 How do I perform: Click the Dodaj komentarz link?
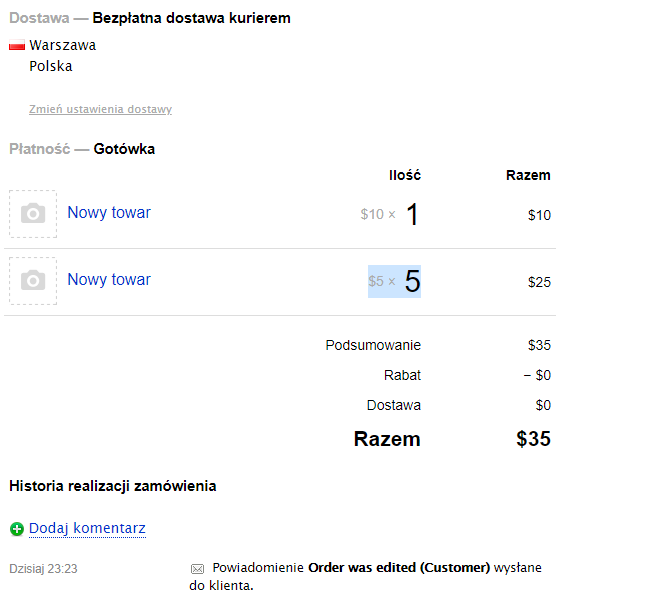87,528
